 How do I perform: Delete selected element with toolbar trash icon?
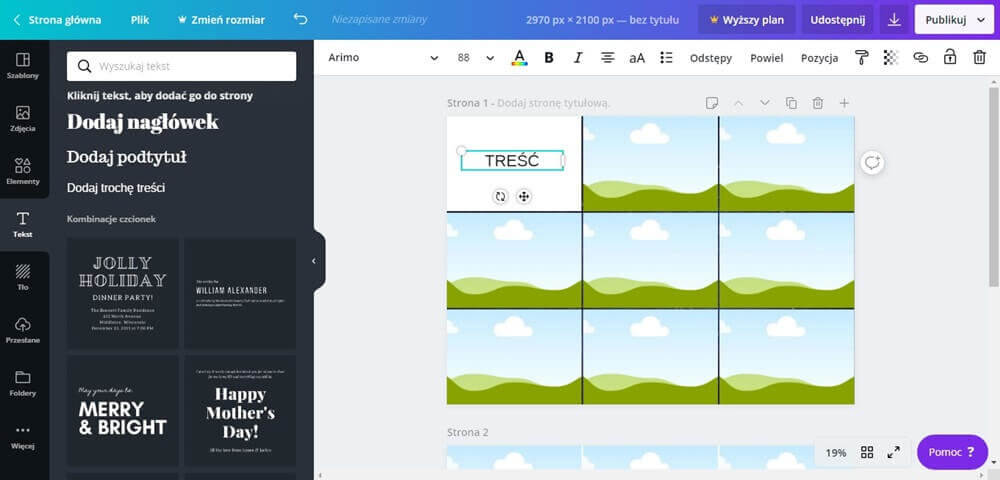point(979,58)
